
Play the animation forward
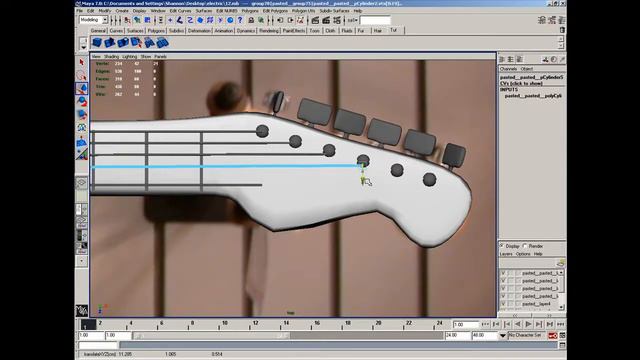(528, 324)
